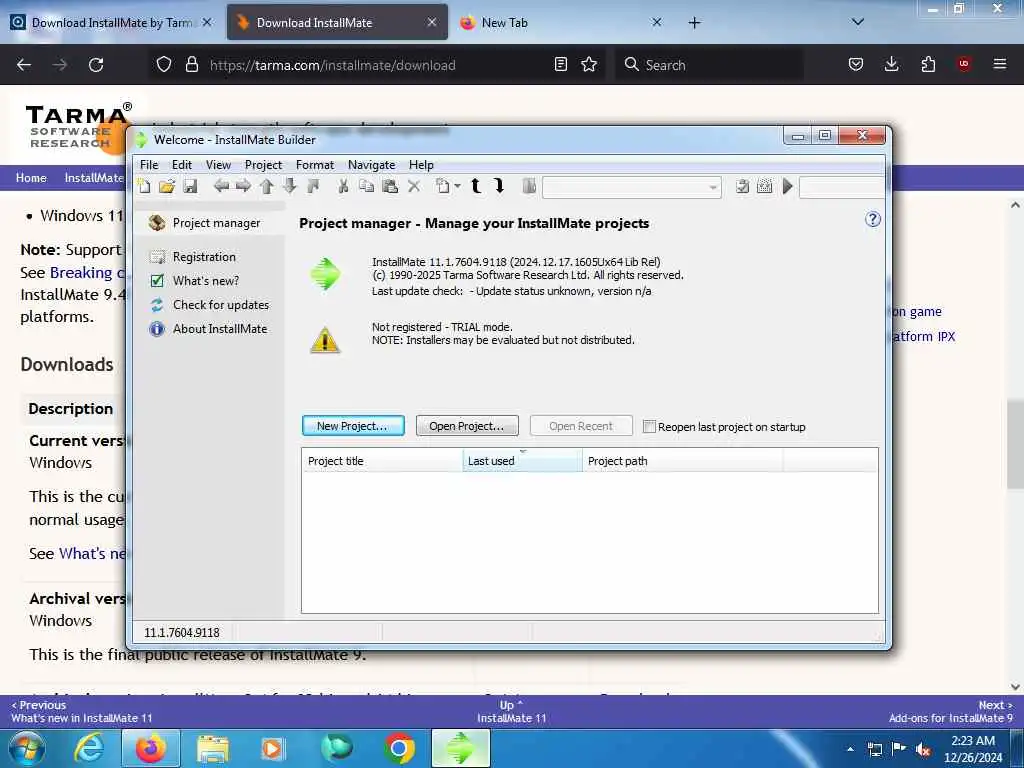Select Registration in the sidebar
The height and width of the screenshot is (768, 1024).
click(x=193, y=257)
